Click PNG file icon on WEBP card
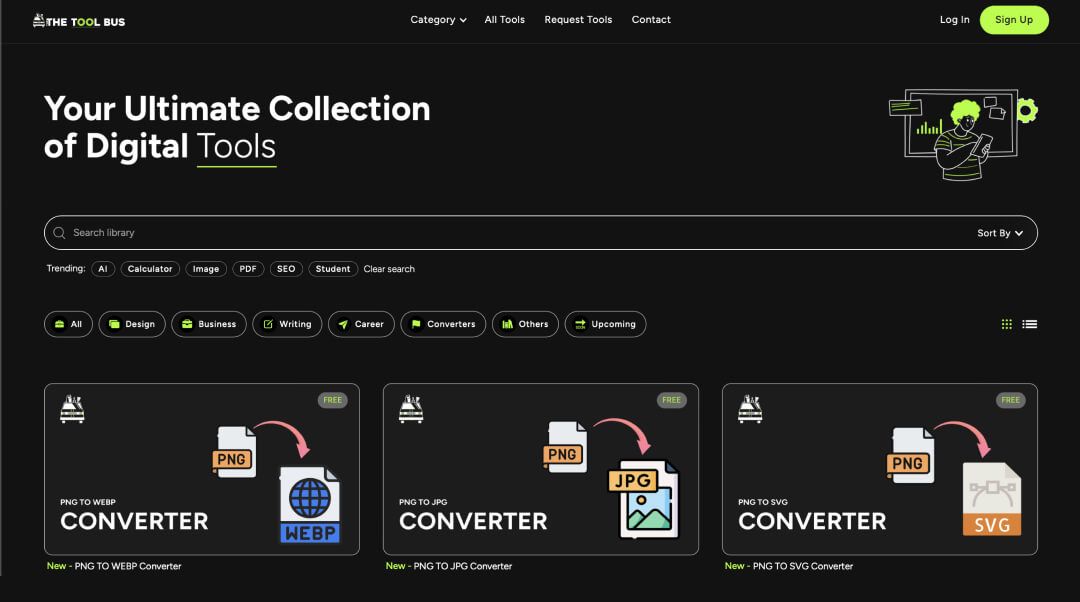1080x602 pixels. point(235,453)
